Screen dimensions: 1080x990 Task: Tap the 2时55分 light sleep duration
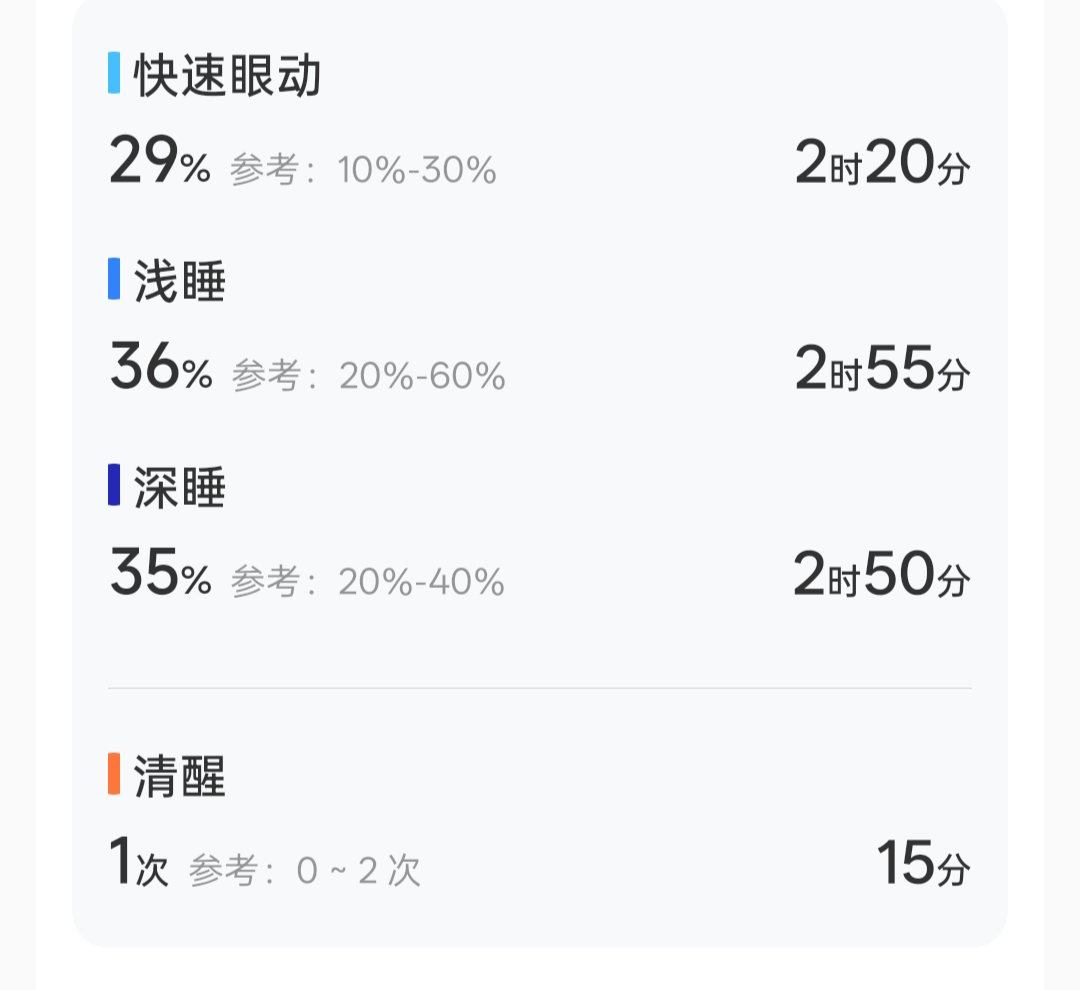(x=882, y=368)
